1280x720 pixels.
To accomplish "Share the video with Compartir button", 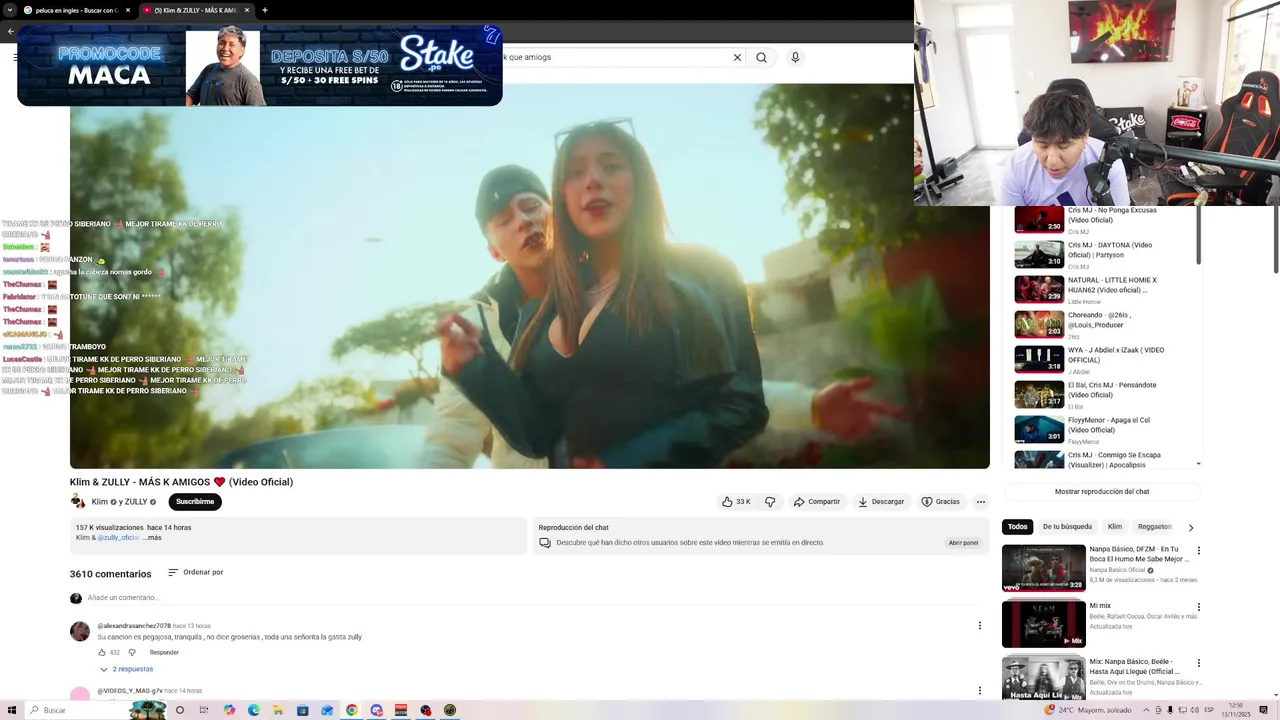I will (816, 502).
